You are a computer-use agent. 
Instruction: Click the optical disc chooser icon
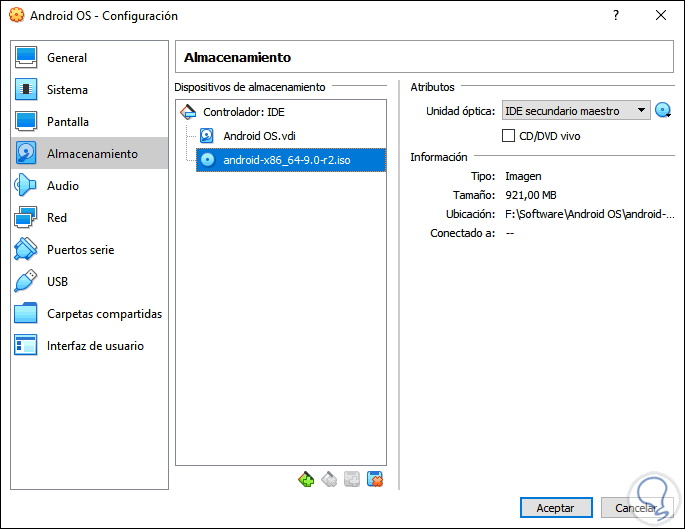(662, 111)
